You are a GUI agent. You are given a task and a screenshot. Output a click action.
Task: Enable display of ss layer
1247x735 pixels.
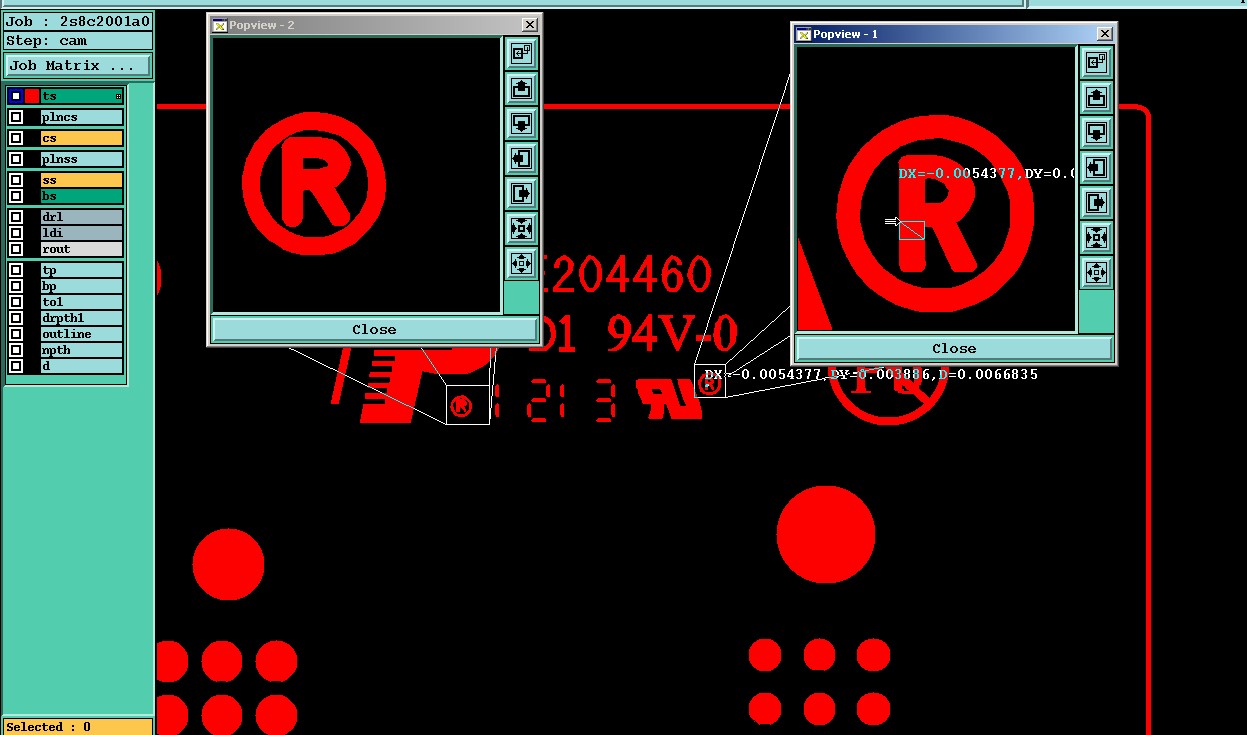tap(16, 180)
